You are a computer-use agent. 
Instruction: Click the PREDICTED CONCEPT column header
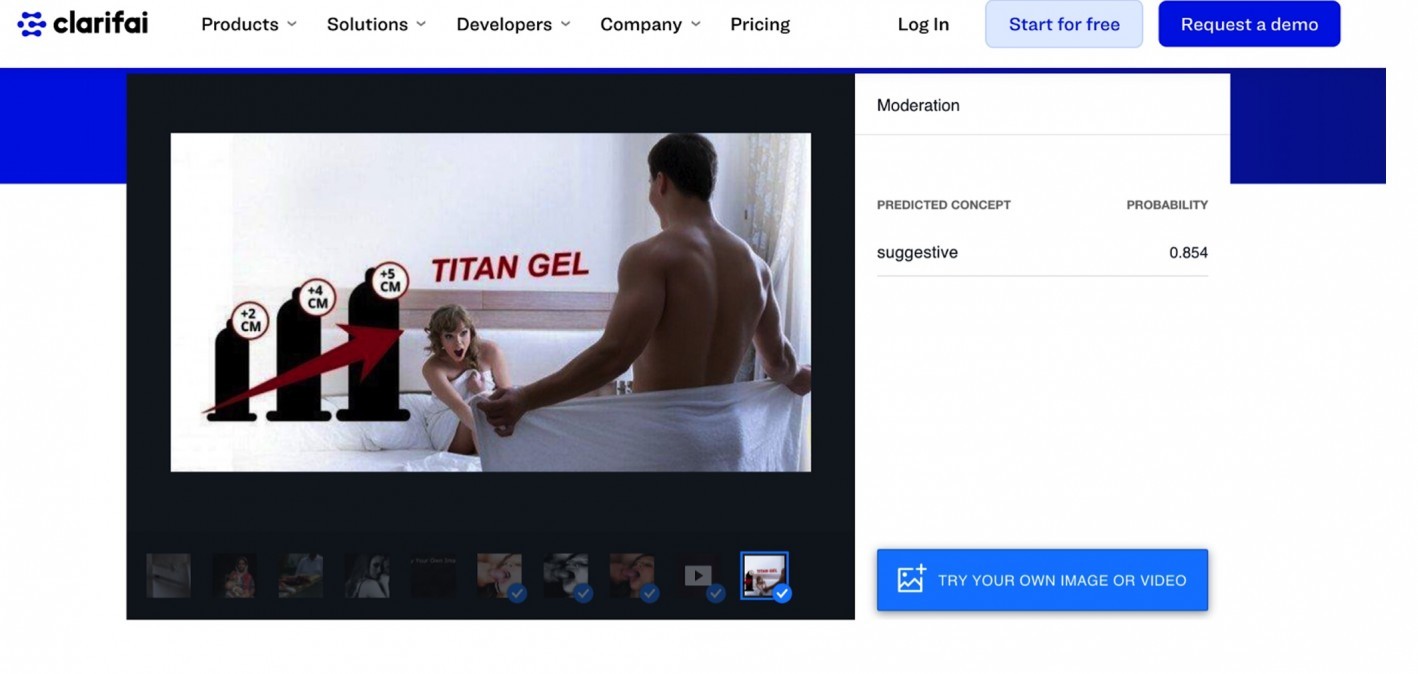click(x=944, y=205)
